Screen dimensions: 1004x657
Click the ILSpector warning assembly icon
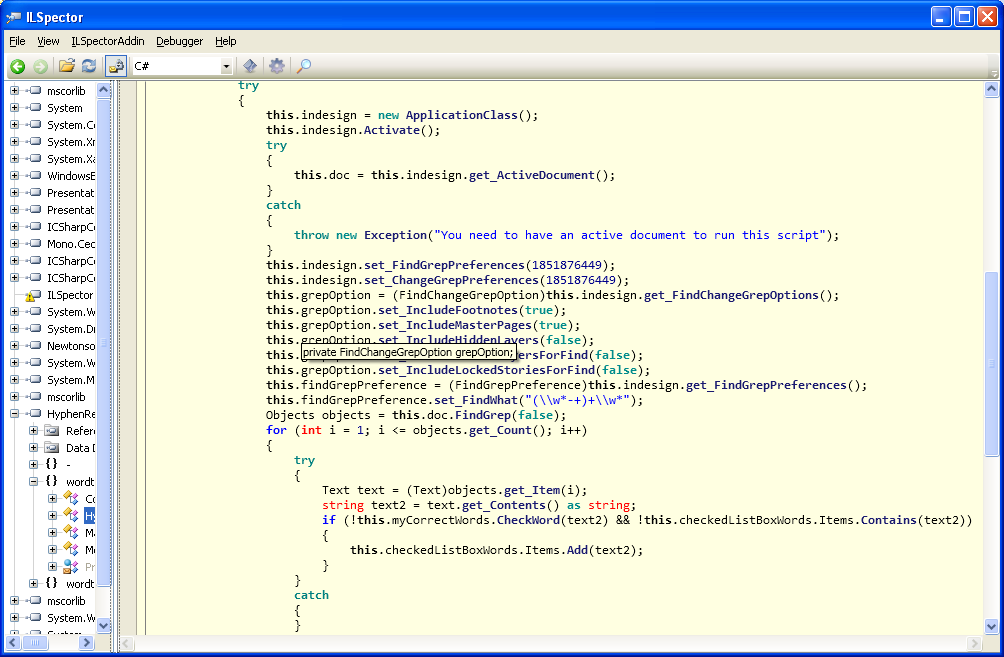32,295
